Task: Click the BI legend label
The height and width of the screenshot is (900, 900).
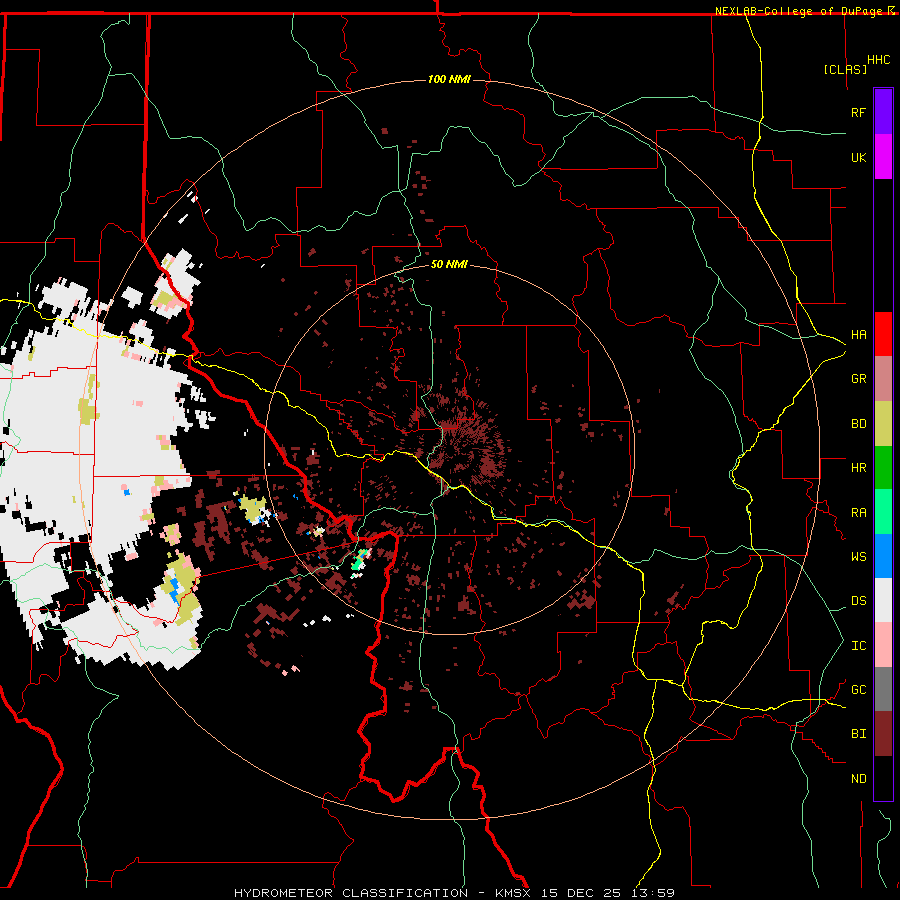Action: point(858,734)
